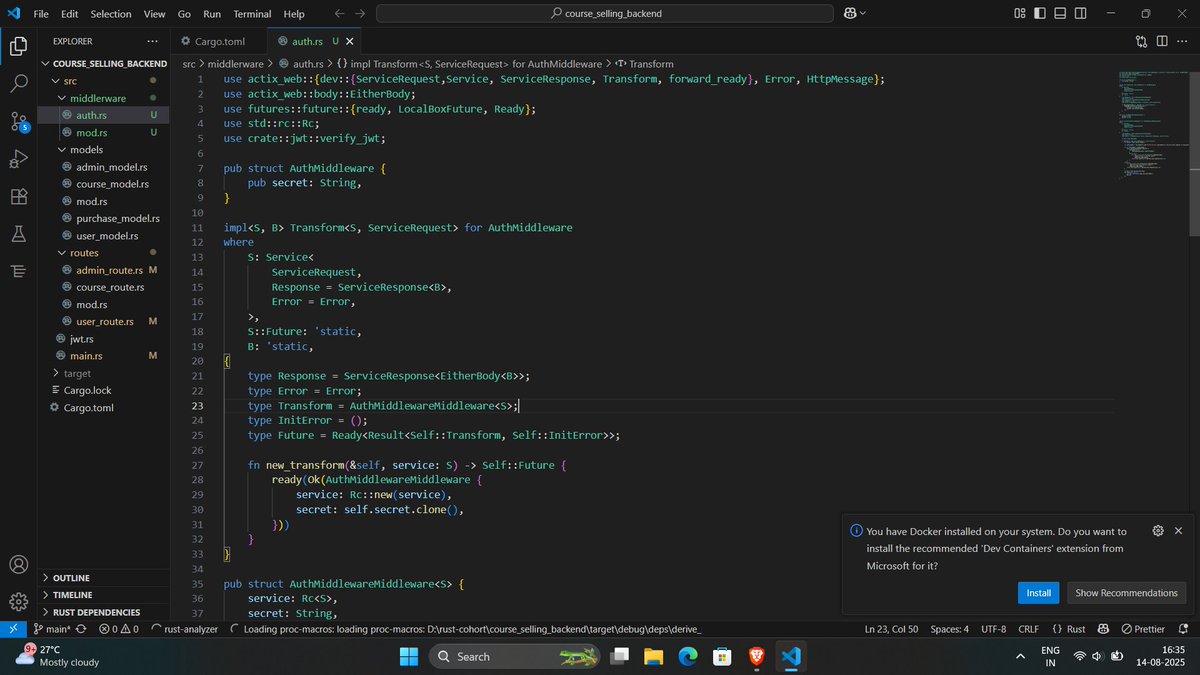Expand the RUST DEPENDENCIES section
This screenshot has height=675, width=1200.
click(x=104, y=612)
